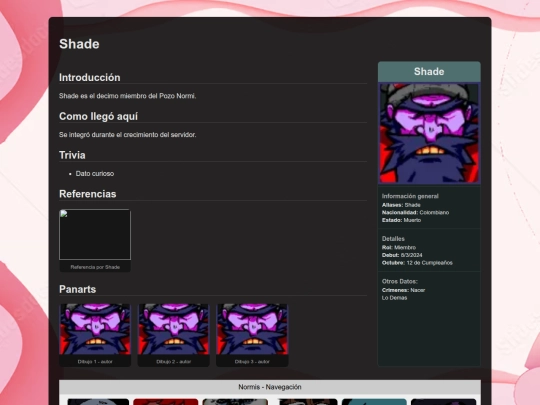This screenshot has height=405, width=540.
Task: Click the 'Referencia por Shade' caption
Action: click(95, 267)
